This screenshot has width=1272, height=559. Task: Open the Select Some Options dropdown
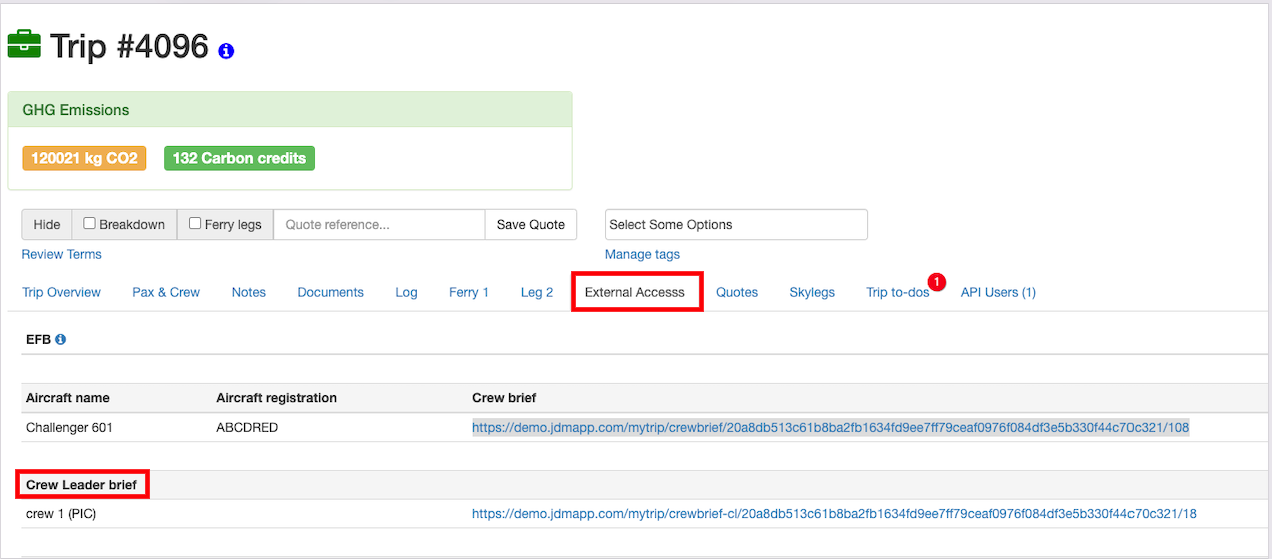click(x=735, y=224)
